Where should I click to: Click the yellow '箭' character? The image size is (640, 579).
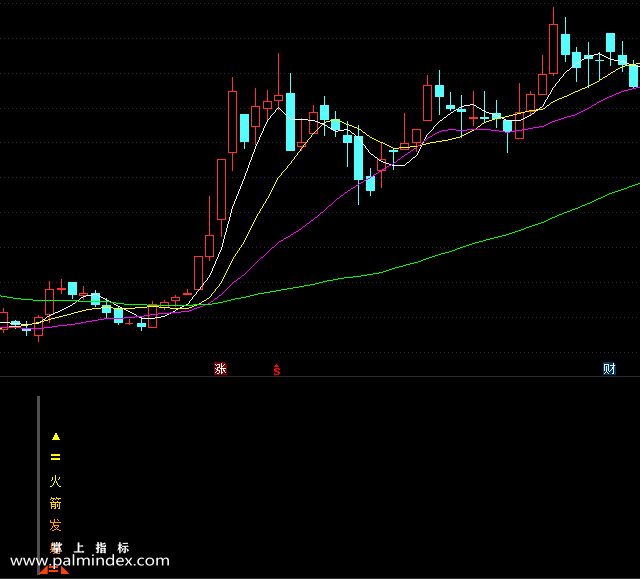[56, 503]
